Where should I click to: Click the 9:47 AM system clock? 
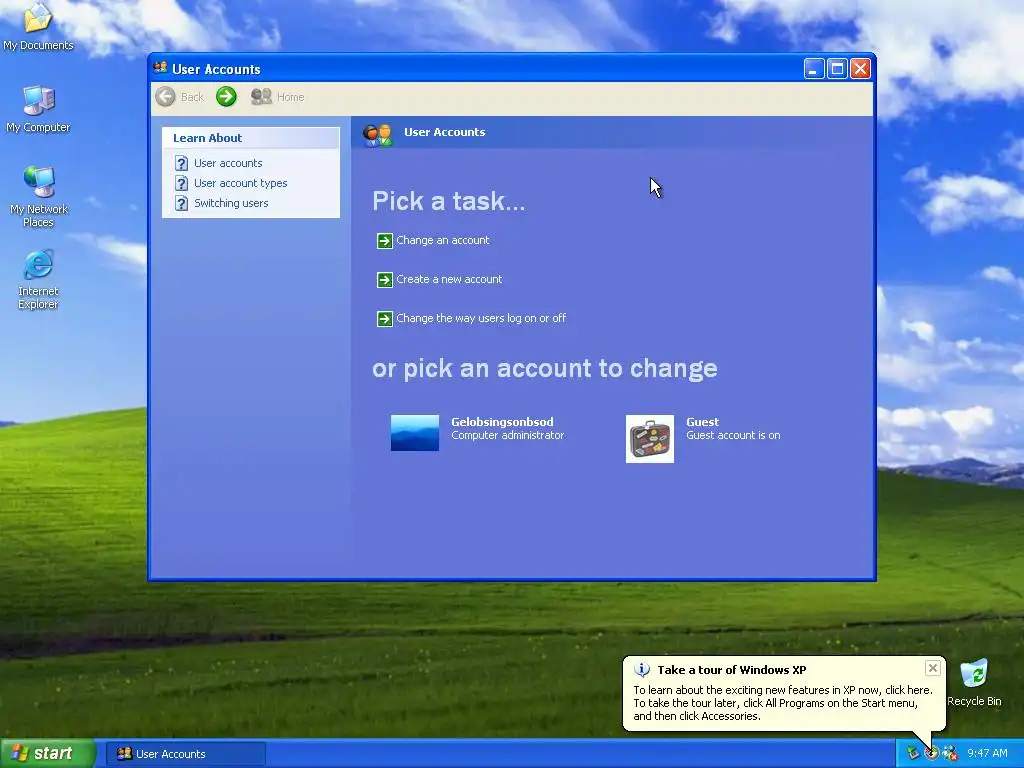tap(987, 754)
